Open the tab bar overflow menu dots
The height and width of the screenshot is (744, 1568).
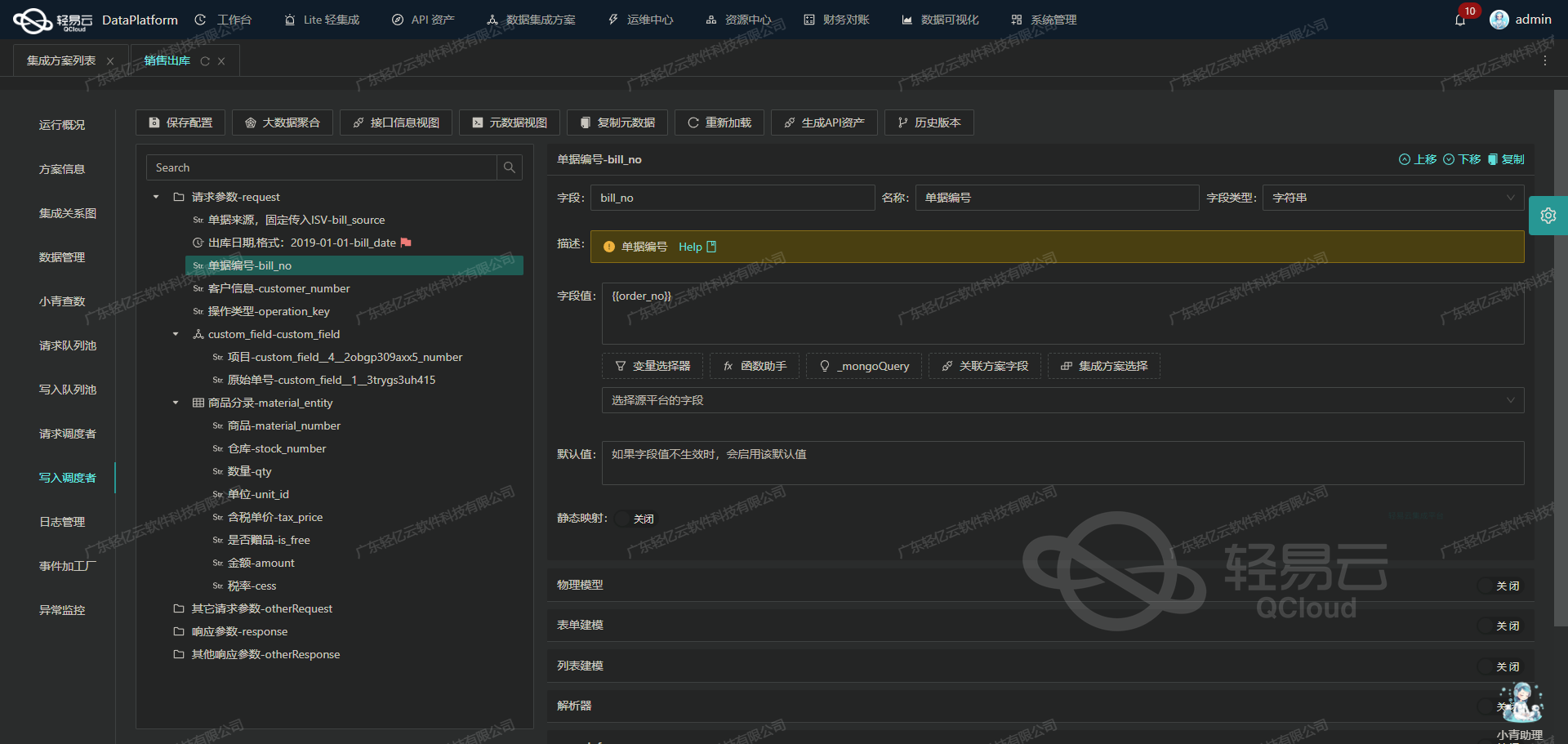tap(1545, 61)
